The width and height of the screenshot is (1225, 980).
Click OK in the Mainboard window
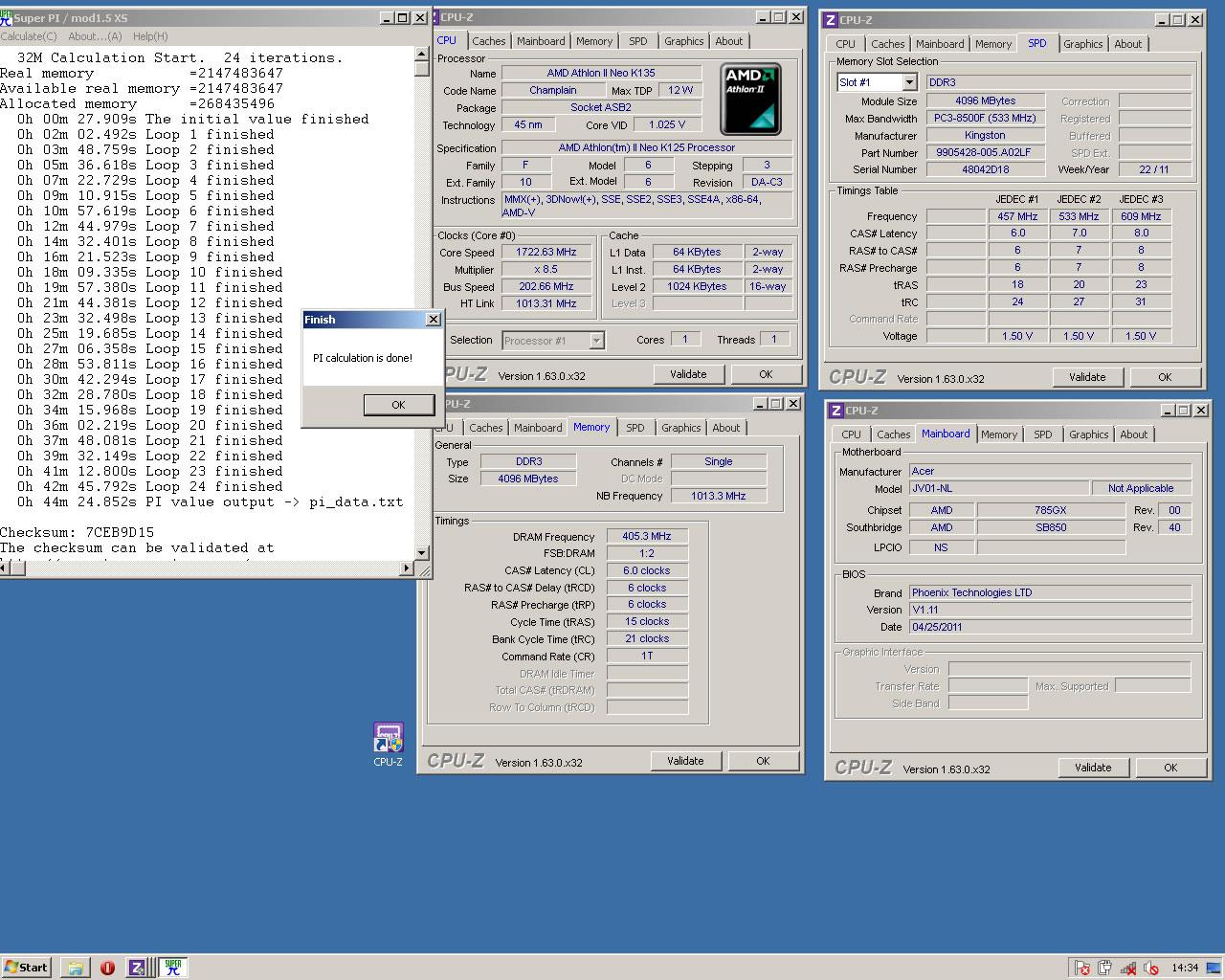click(1170, 768)
